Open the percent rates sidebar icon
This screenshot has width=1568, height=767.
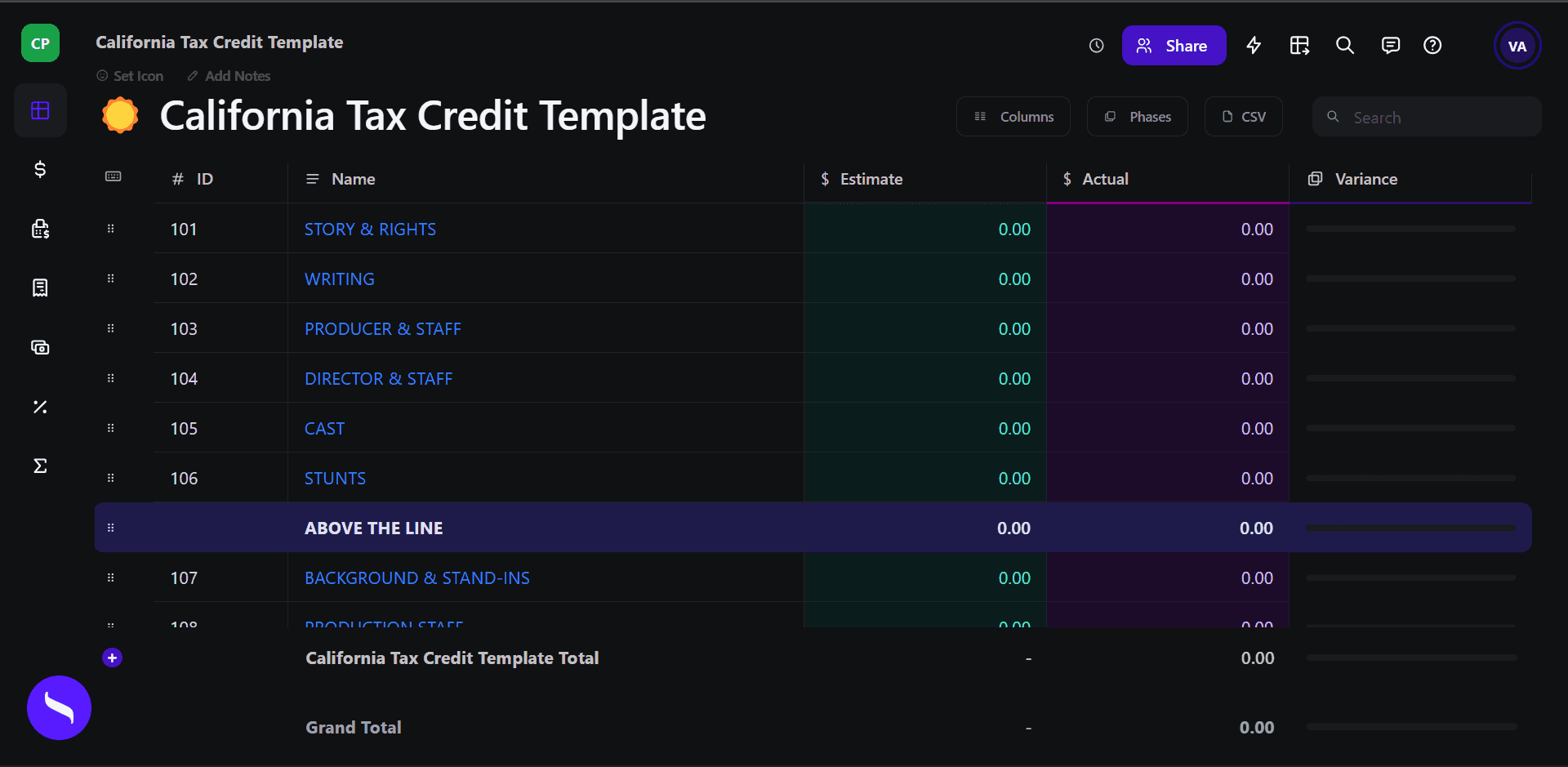(x=40, y=407)
